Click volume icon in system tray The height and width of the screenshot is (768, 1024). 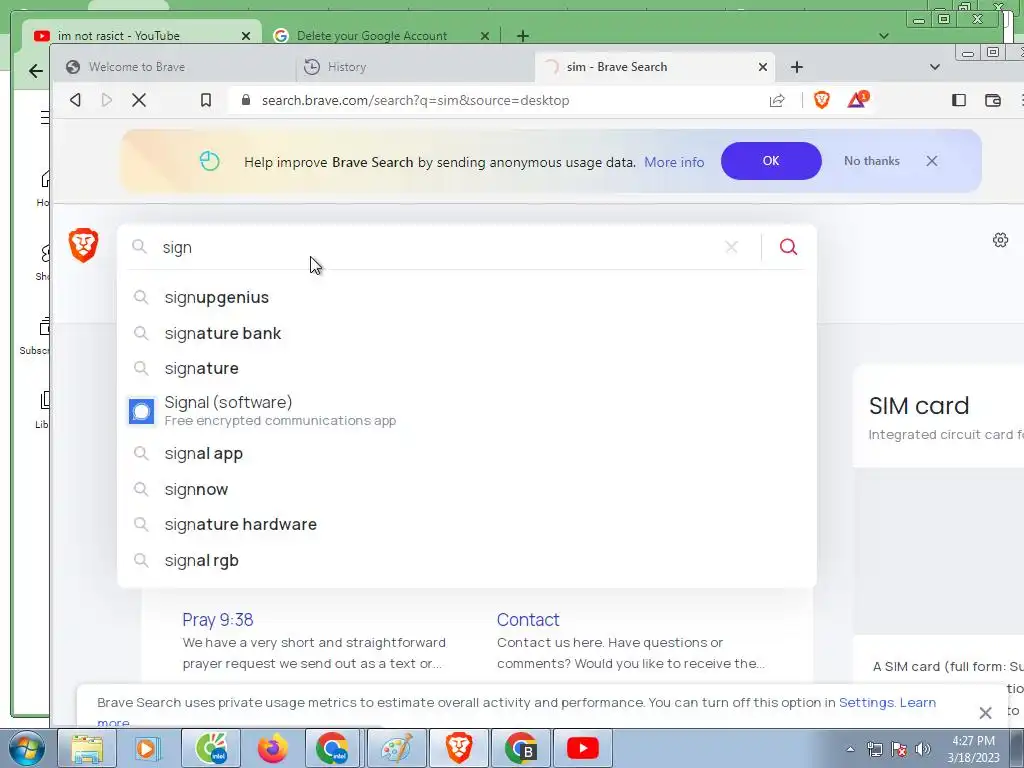pos(922,749)
